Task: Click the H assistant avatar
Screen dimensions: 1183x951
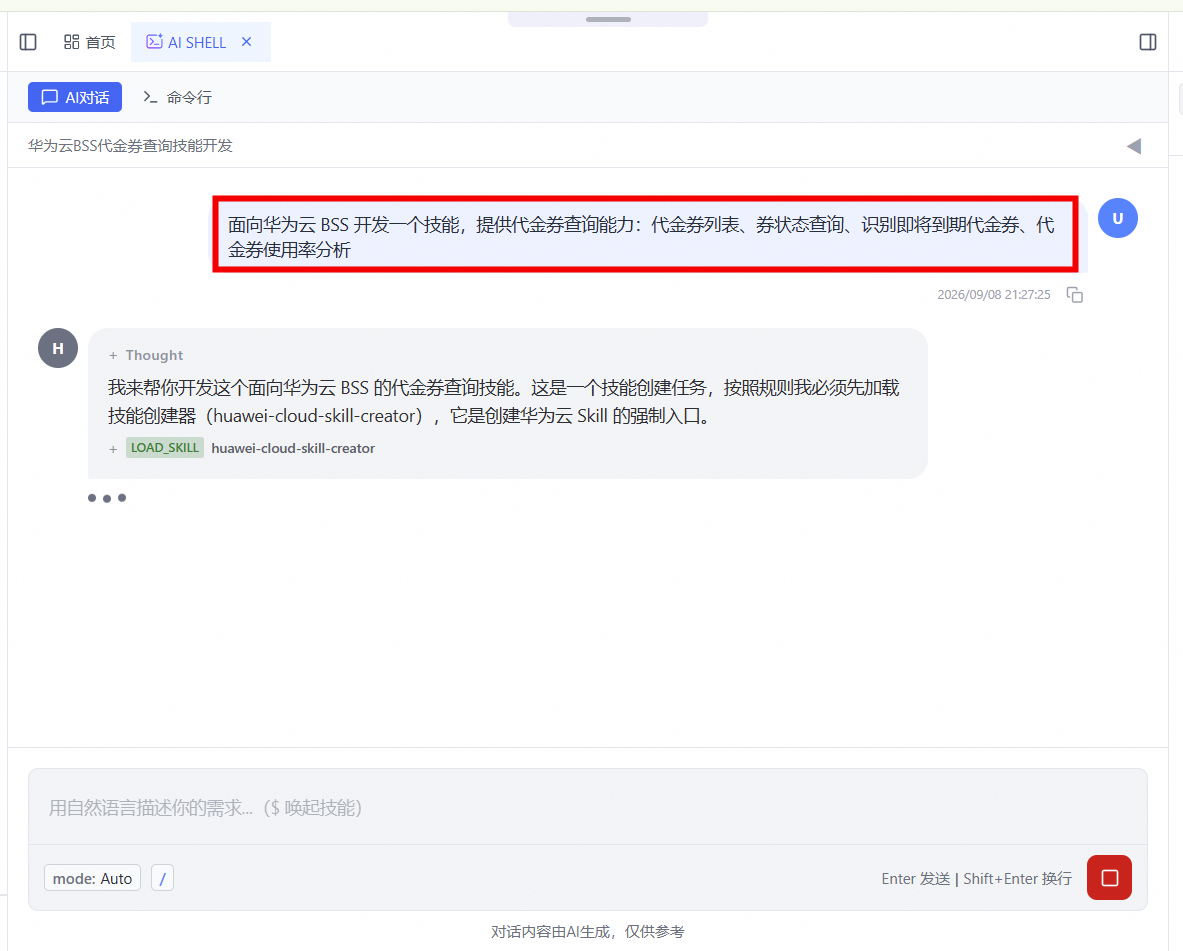Action: (x=58, y=348)
